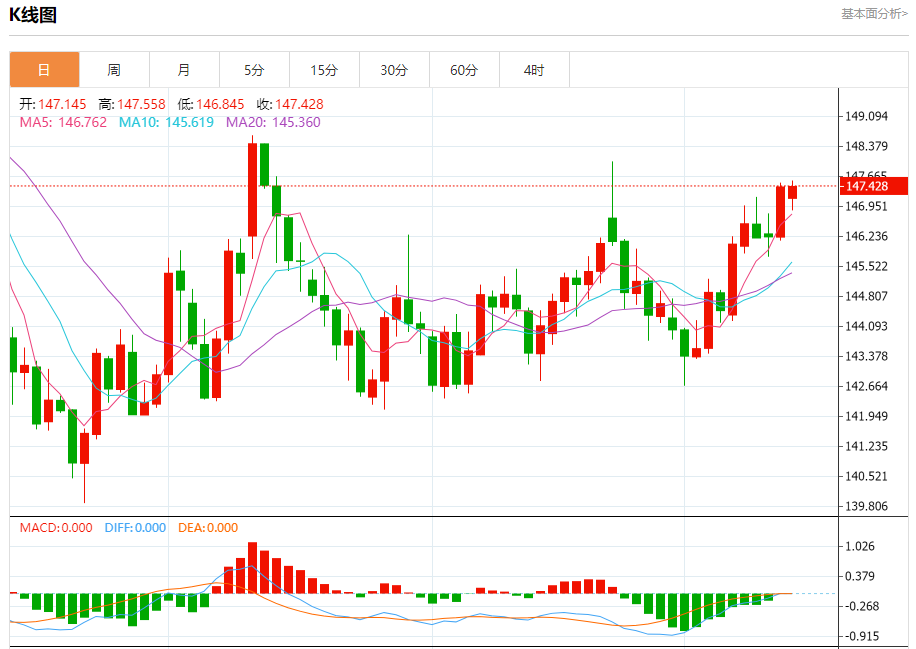Select the daily 日 chart tab

pyautogui.click(x=44, y=70)
